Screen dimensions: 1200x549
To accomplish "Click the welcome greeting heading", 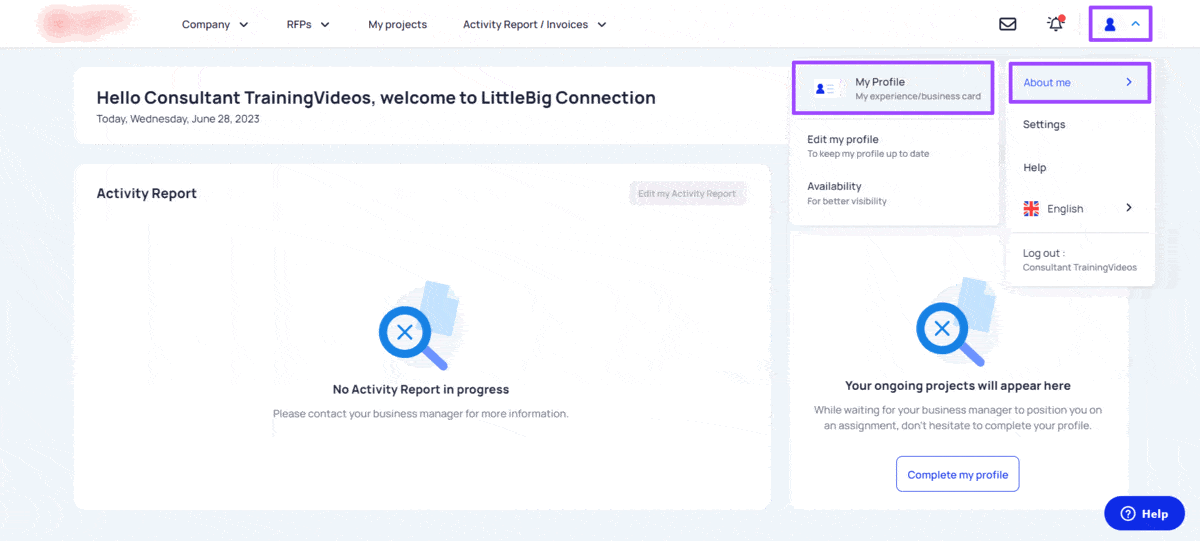I will click(376, 97).
